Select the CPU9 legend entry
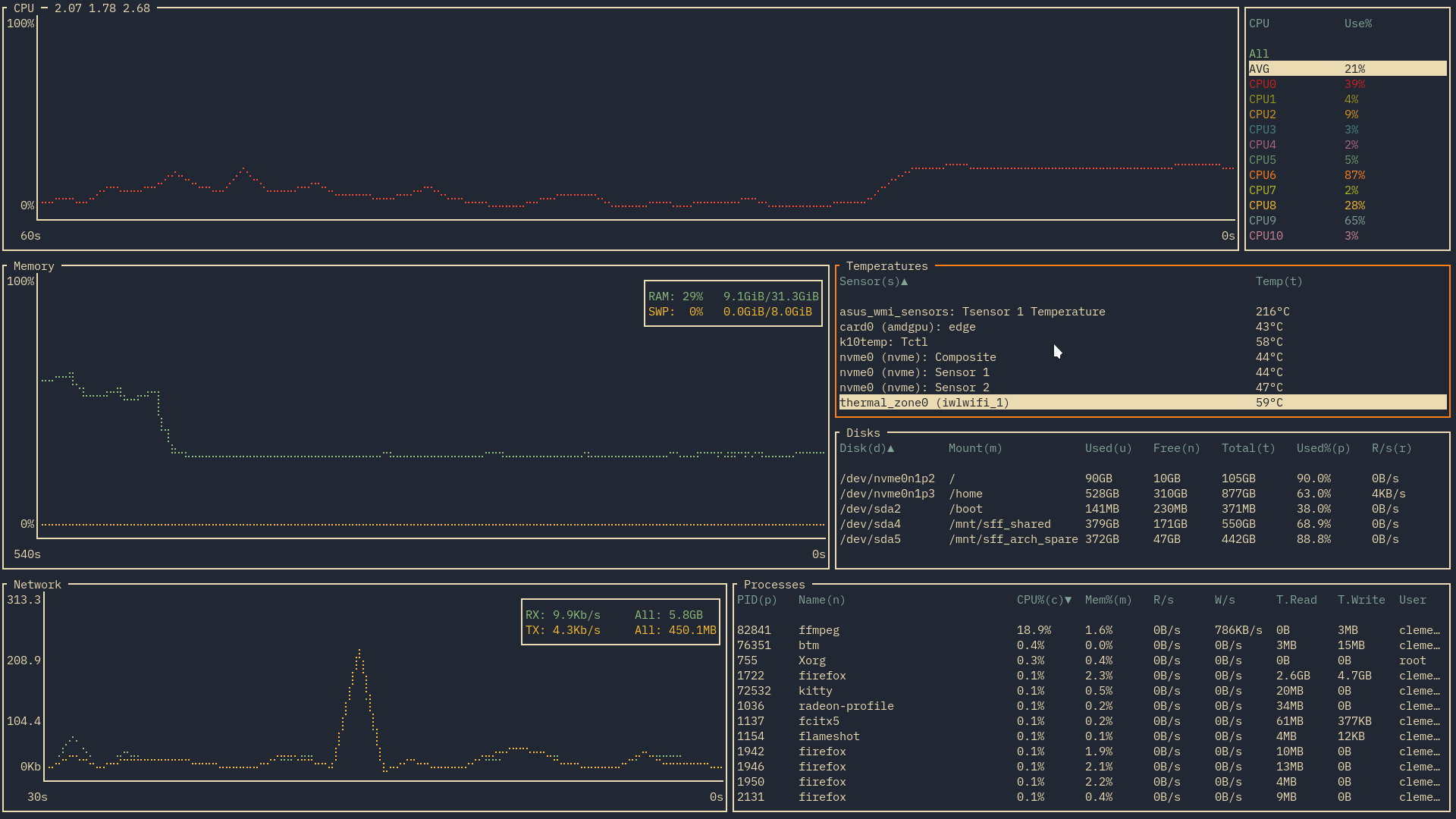1456x819 pixels. (1348, 221)
